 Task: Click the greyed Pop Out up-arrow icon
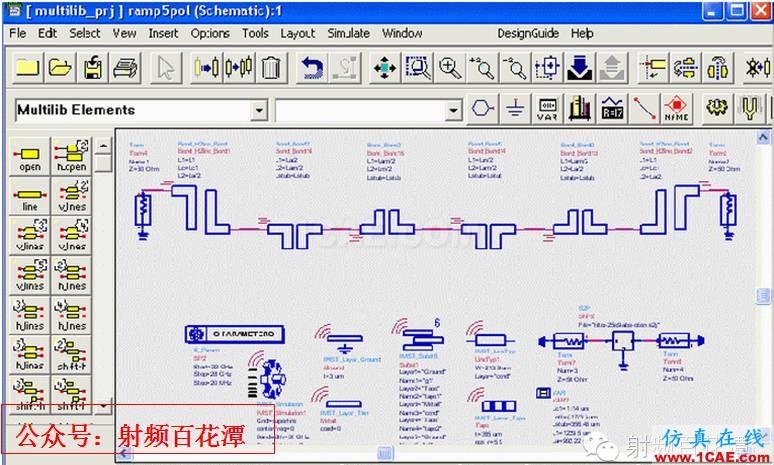[612, 67]
